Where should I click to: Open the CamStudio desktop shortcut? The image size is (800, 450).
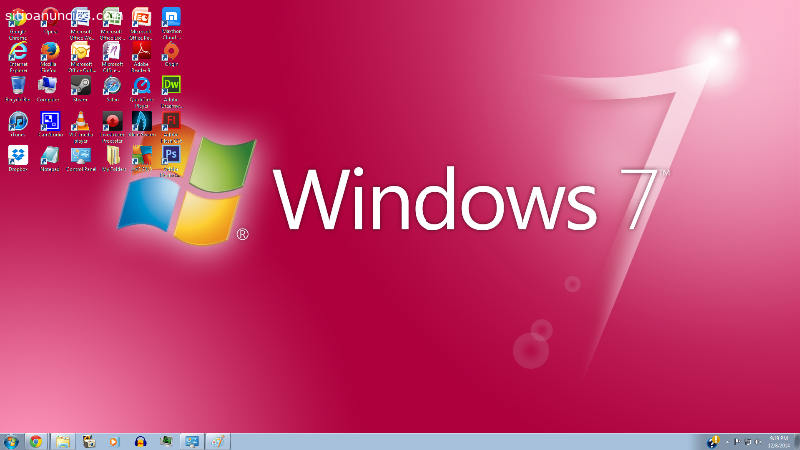[50, 124]
